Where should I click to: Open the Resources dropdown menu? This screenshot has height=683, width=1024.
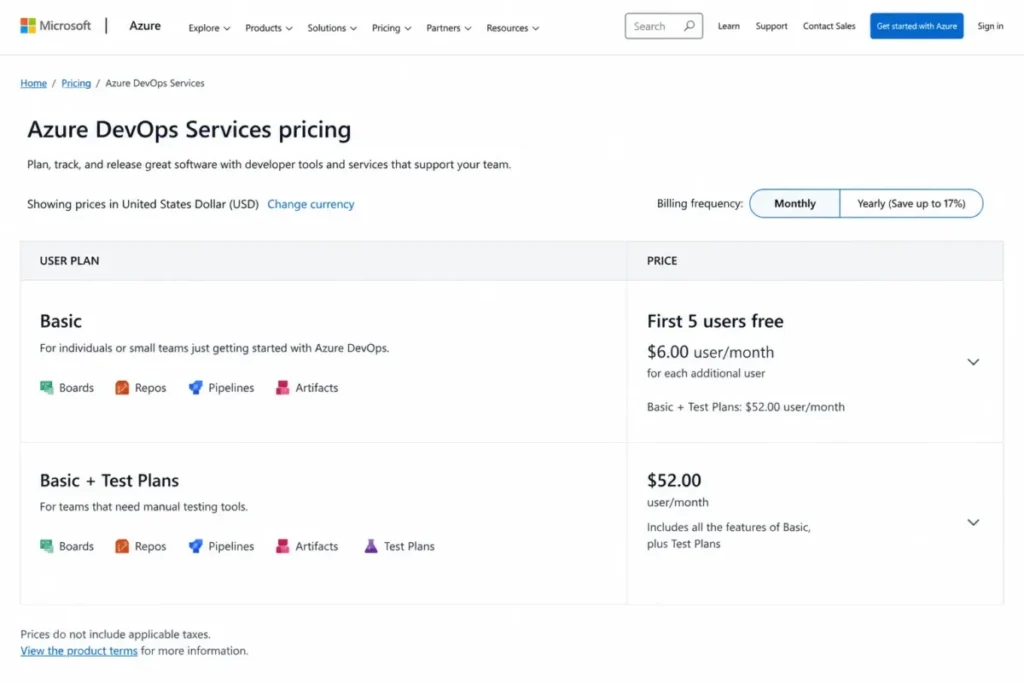(x=513, y=28)
